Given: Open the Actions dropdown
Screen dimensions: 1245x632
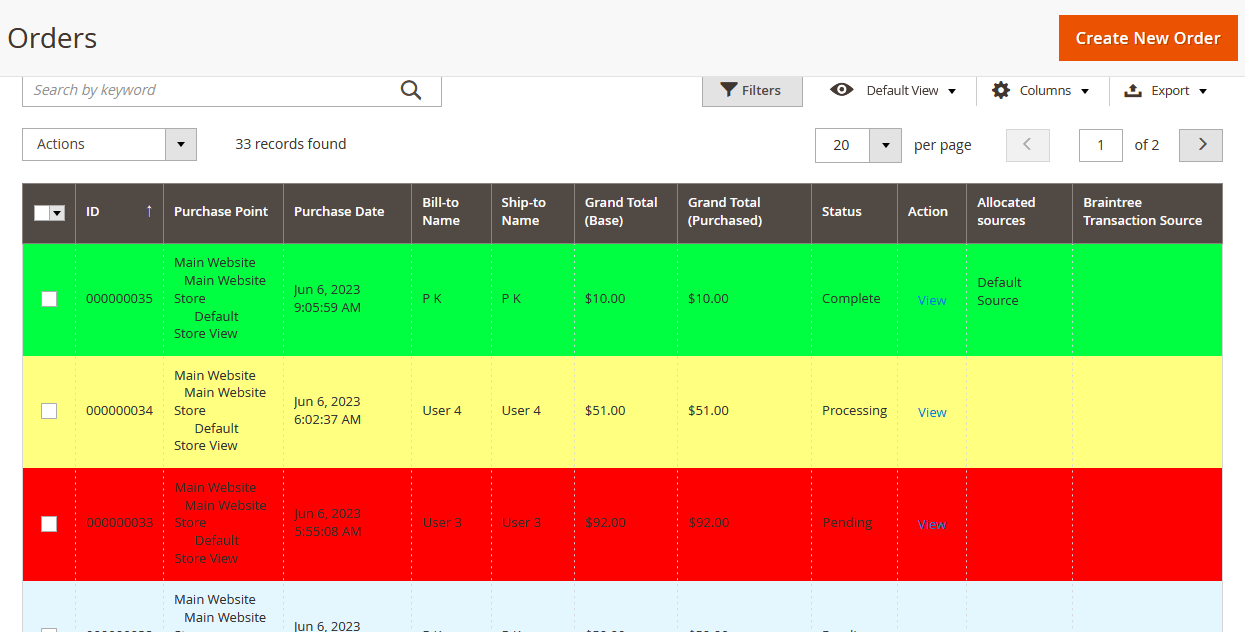Looking at the screenshot, I should click(109, 145).
